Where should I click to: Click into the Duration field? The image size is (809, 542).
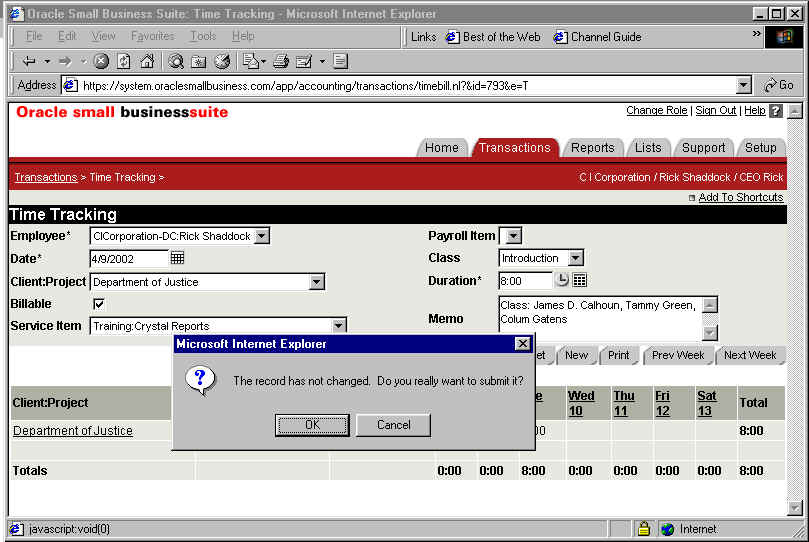pos(525,281)
